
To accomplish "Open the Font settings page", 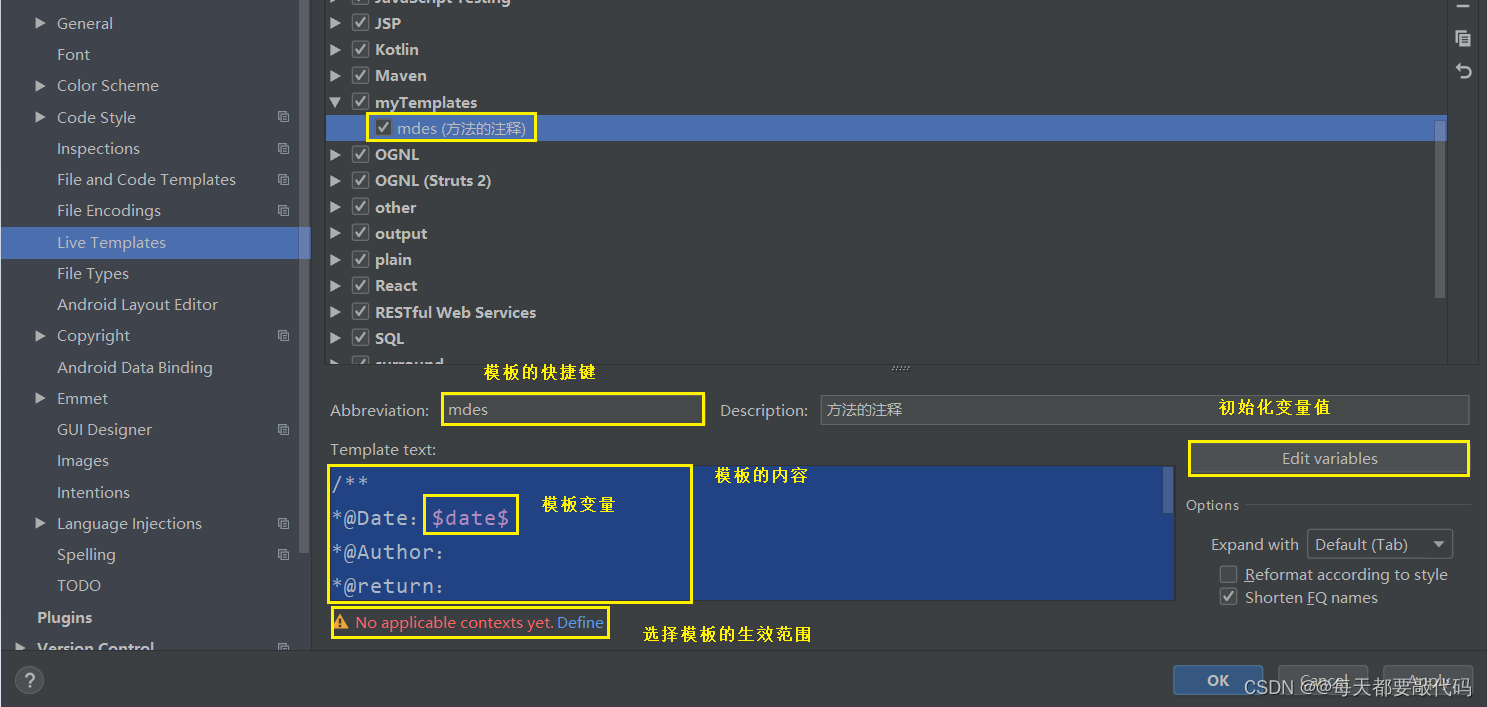I will pyautogui.click(x=73, y=54).
